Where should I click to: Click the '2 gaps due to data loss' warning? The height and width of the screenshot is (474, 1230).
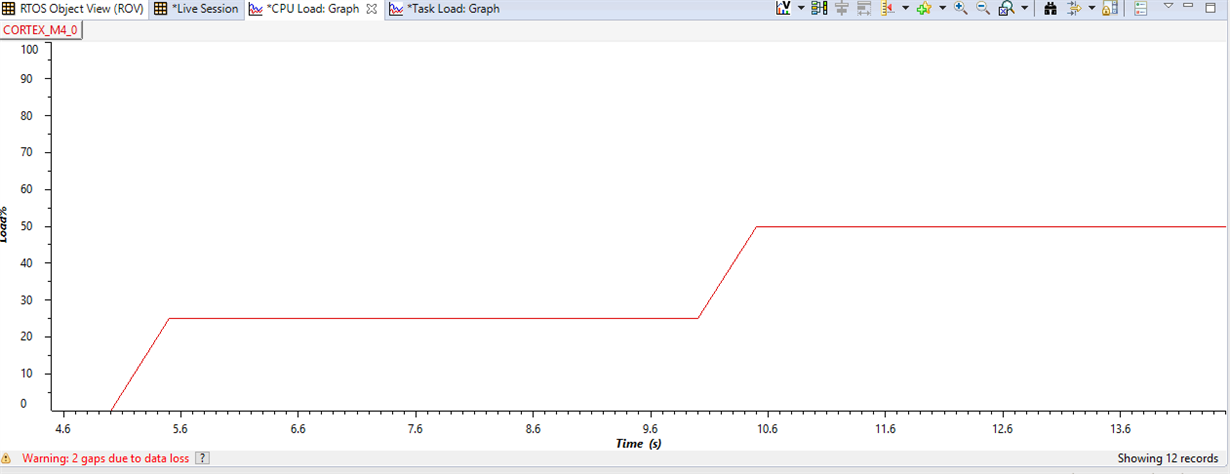[106, 458]
